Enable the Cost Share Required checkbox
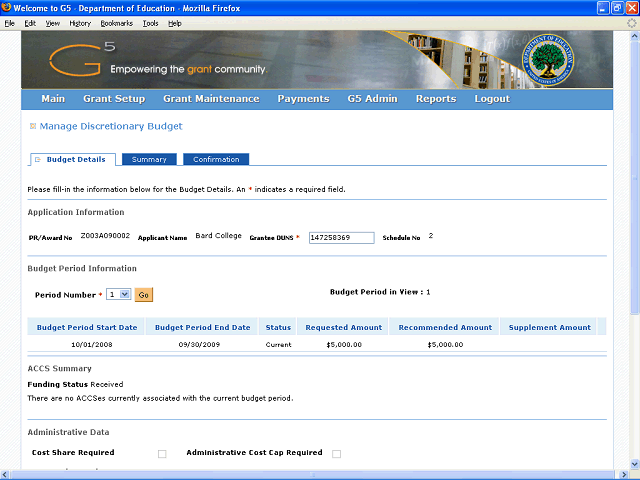 point(162,454)
